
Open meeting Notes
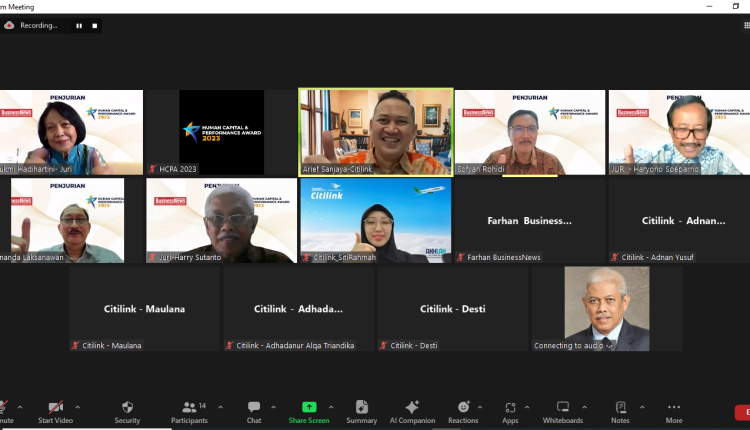[x=620, y=411]
